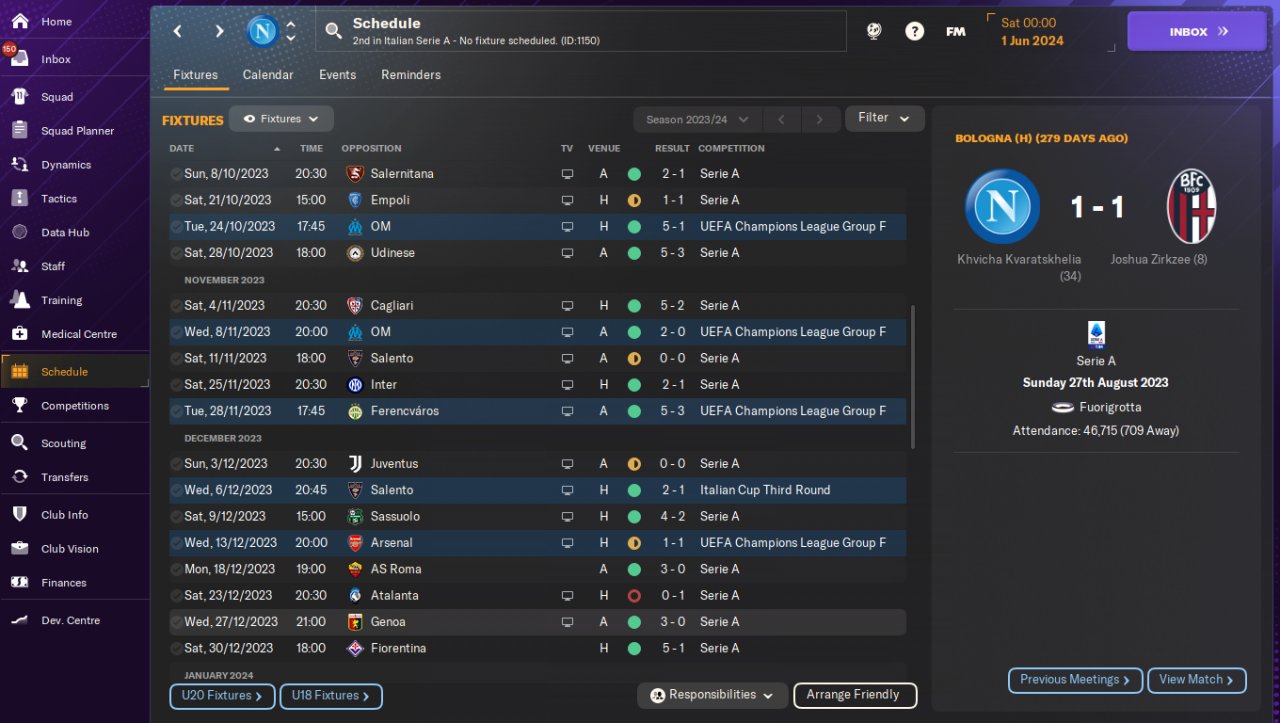Screen dimensions: 1280x723
Task: Open the Data Hub icon
Action: click(x=19, y=233)
